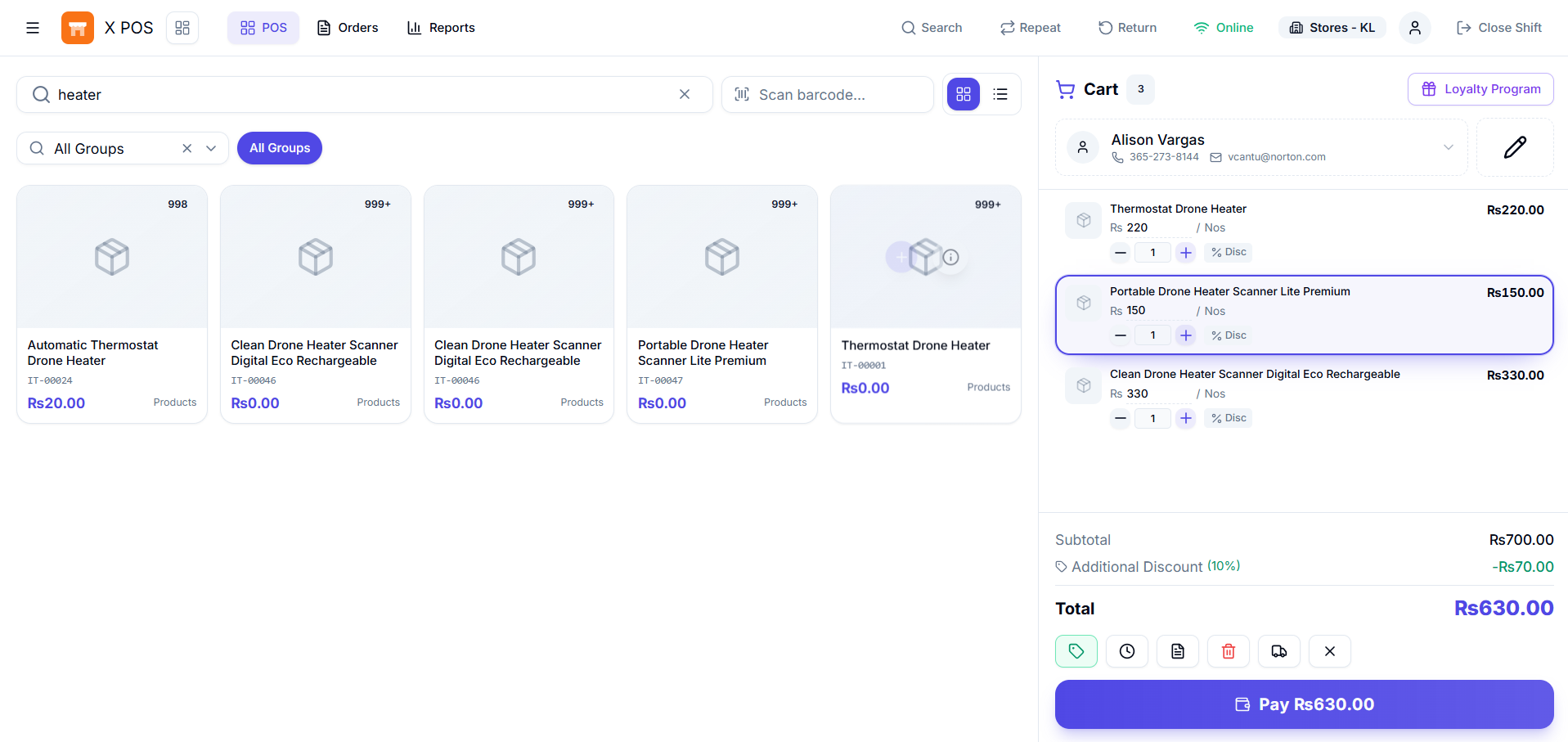Click Close Shift button
Image resolution: width=1568 pixels, height=742 pixels.
point(1499,28)
